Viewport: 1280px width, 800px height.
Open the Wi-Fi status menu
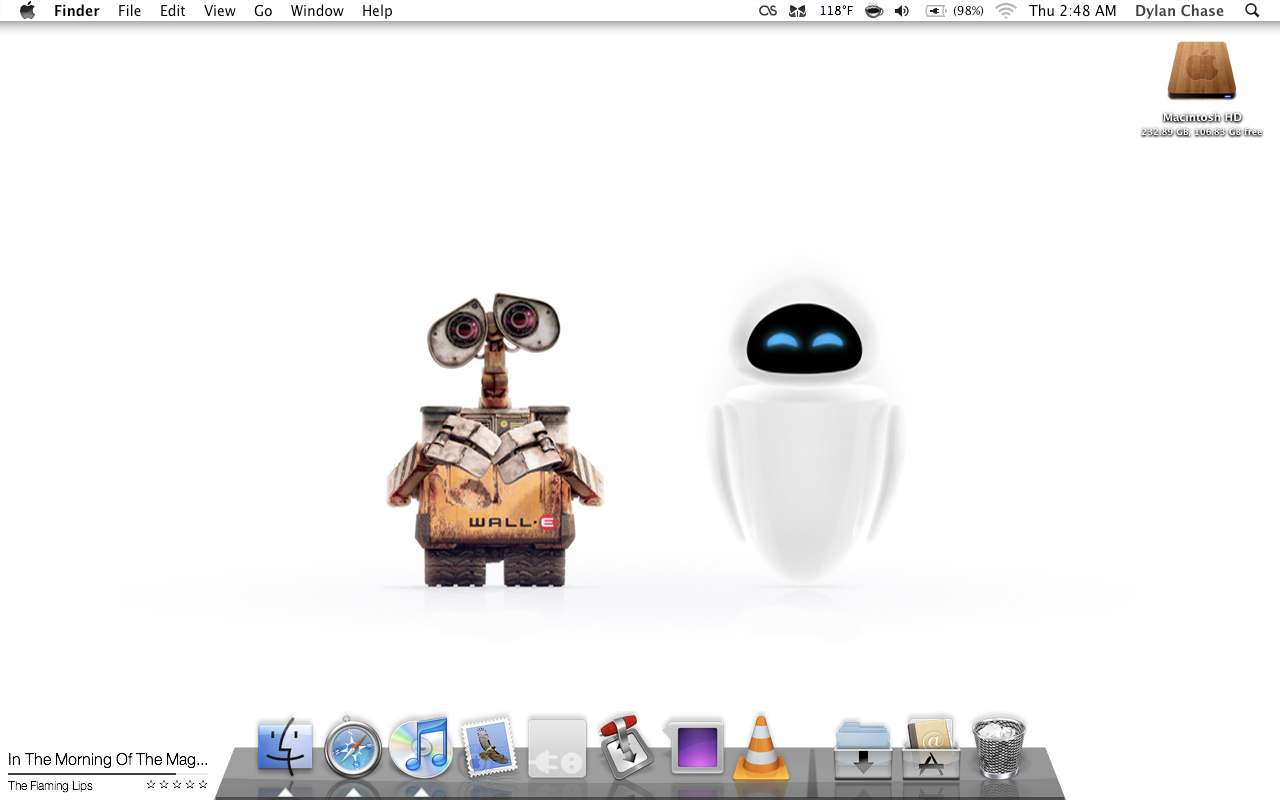[1006, 11]
